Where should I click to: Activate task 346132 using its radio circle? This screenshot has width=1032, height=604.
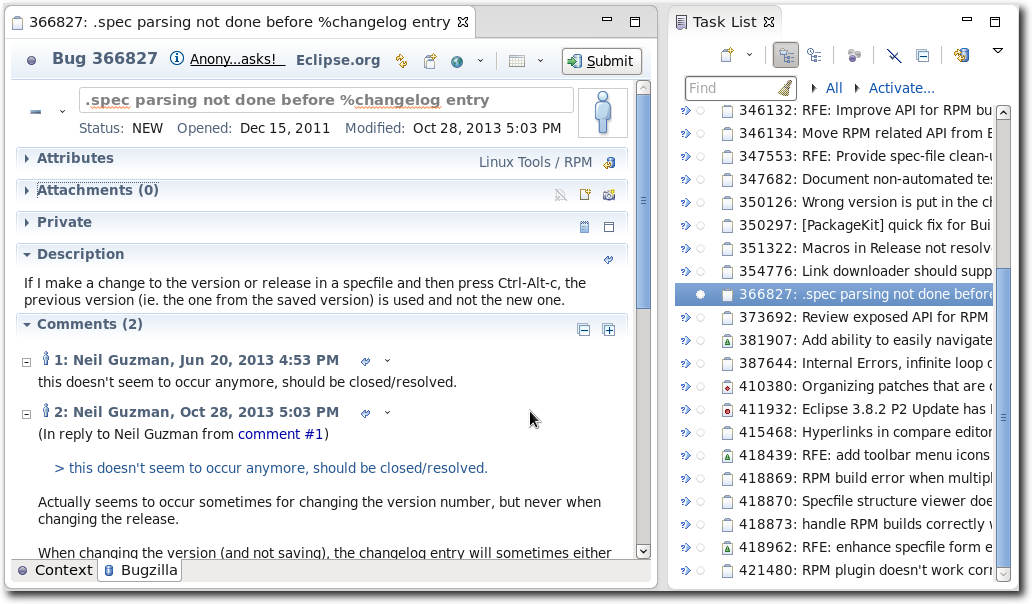point(700,111)
